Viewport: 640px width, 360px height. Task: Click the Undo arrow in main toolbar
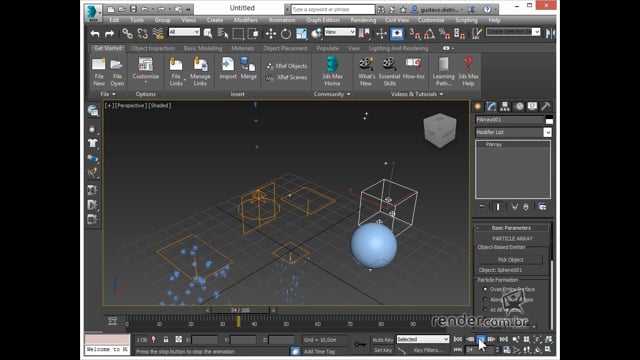coord(95,34)
